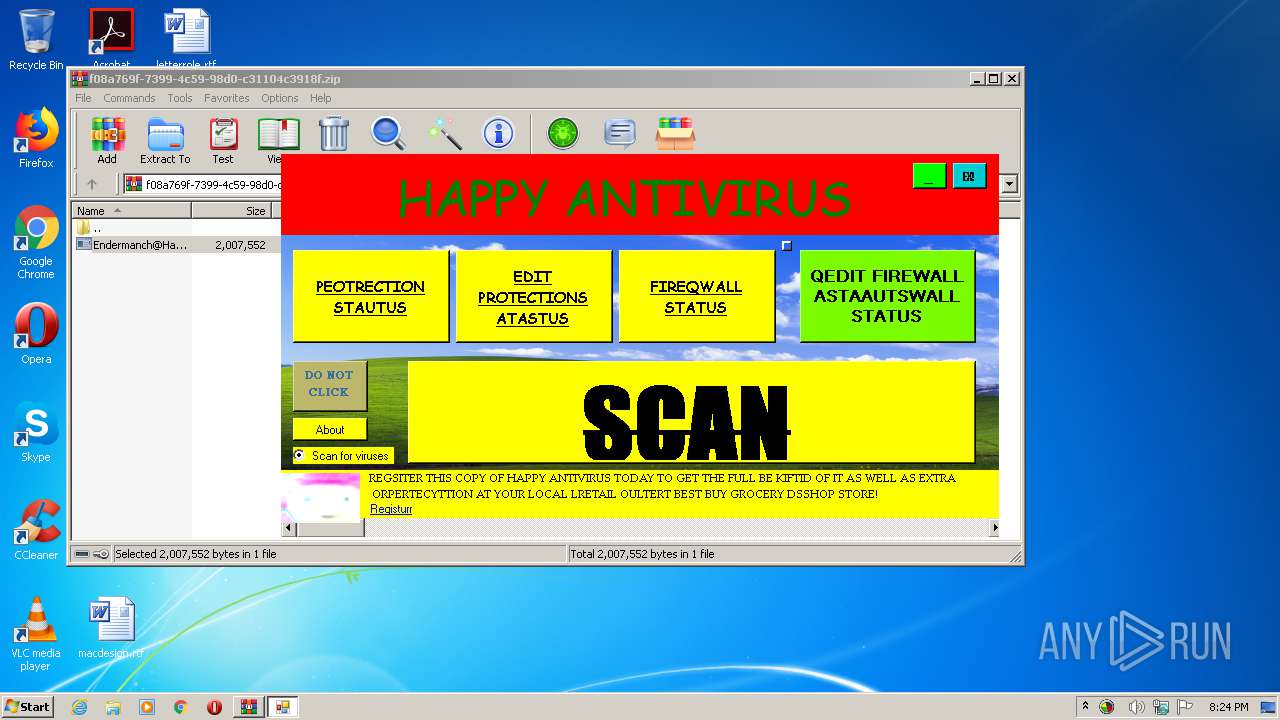The height and width of the screenshot is (720, 1280).
Task: Click the Windows Explorer folder in taskbar
Action: pyautogui.click(x=113, y=707)
